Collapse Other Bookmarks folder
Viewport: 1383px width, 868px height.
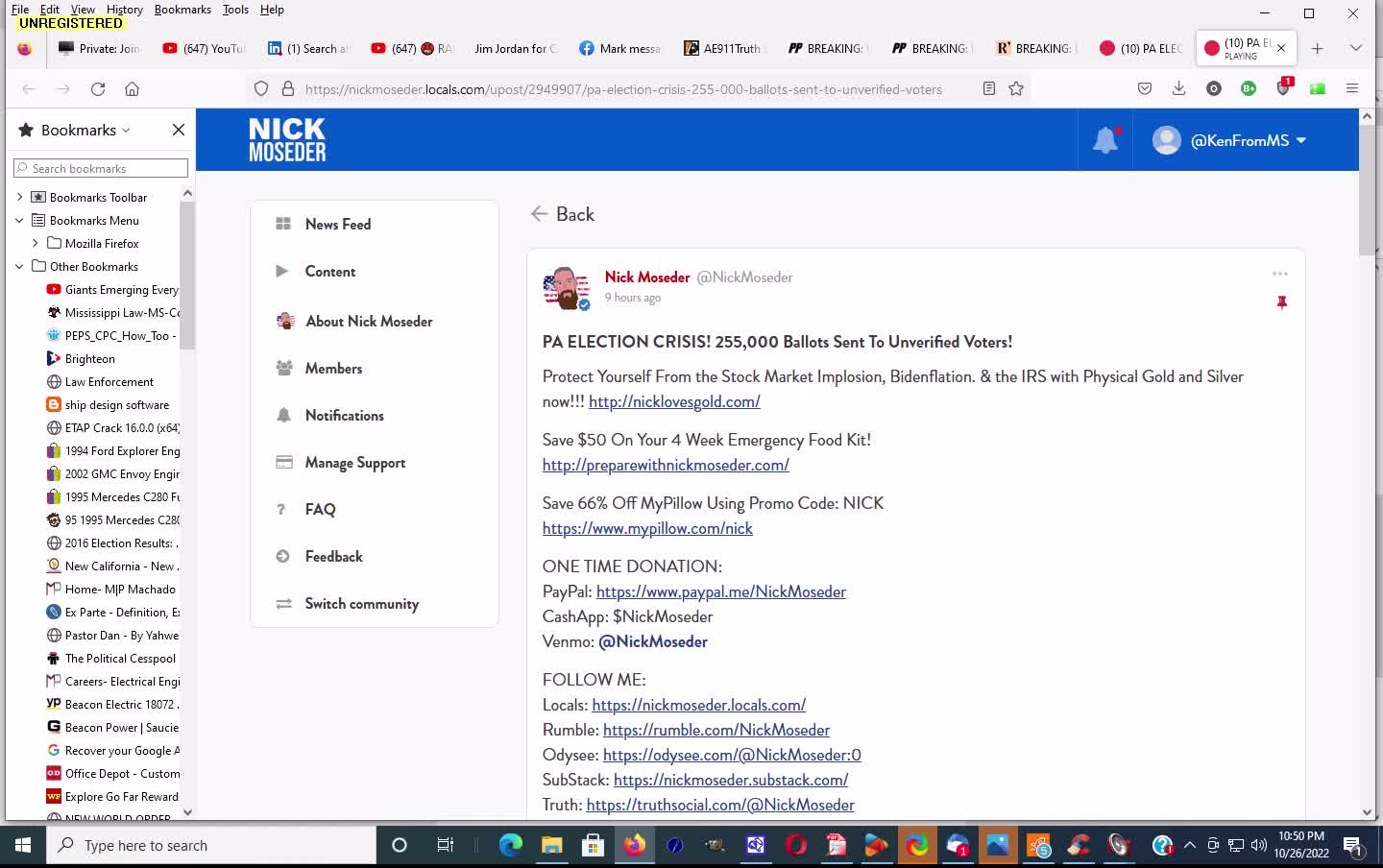[x=19, y=266]
